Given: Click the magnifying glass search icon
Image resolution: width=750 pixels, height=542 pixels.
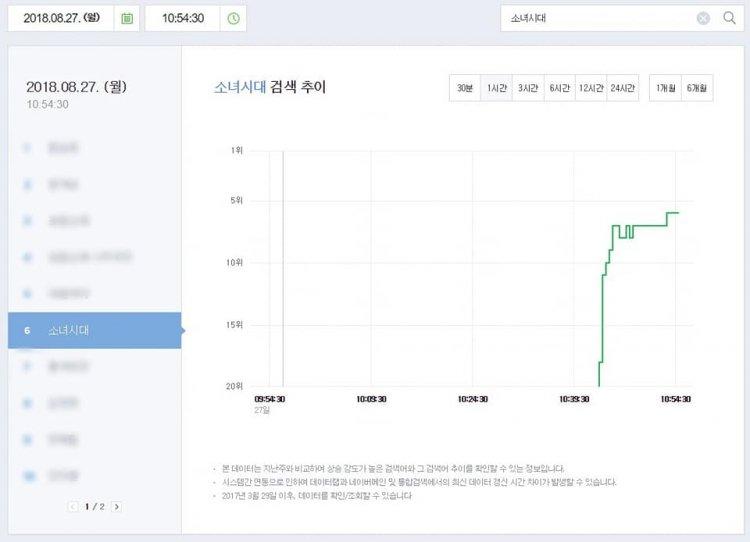Looking at the screenshot, I should click(x=729, y=18).
